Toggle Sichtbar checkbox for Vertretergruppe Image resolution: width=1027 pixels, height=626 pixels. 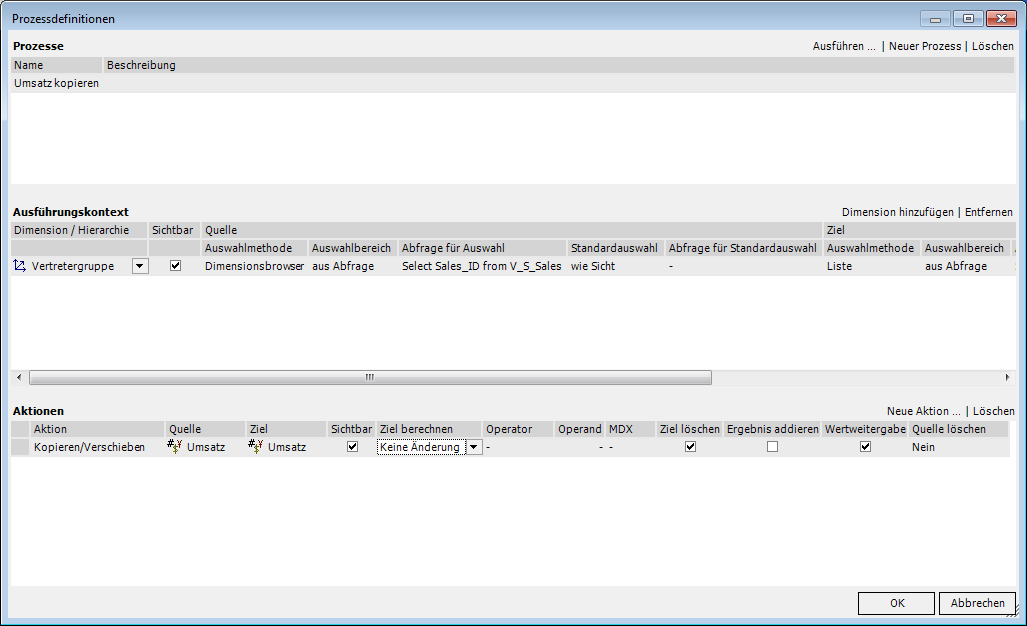point(175,266)
